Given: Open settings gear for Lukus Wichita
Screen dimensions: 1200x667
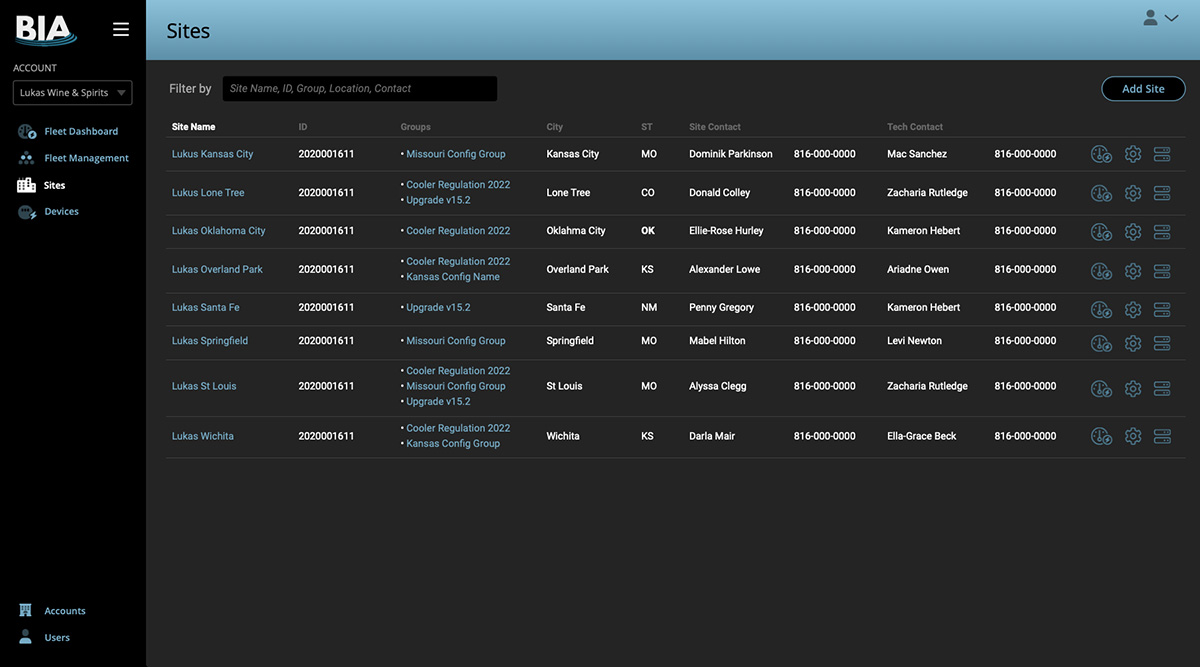Looking at the screenshot, I should [1133, 436].
